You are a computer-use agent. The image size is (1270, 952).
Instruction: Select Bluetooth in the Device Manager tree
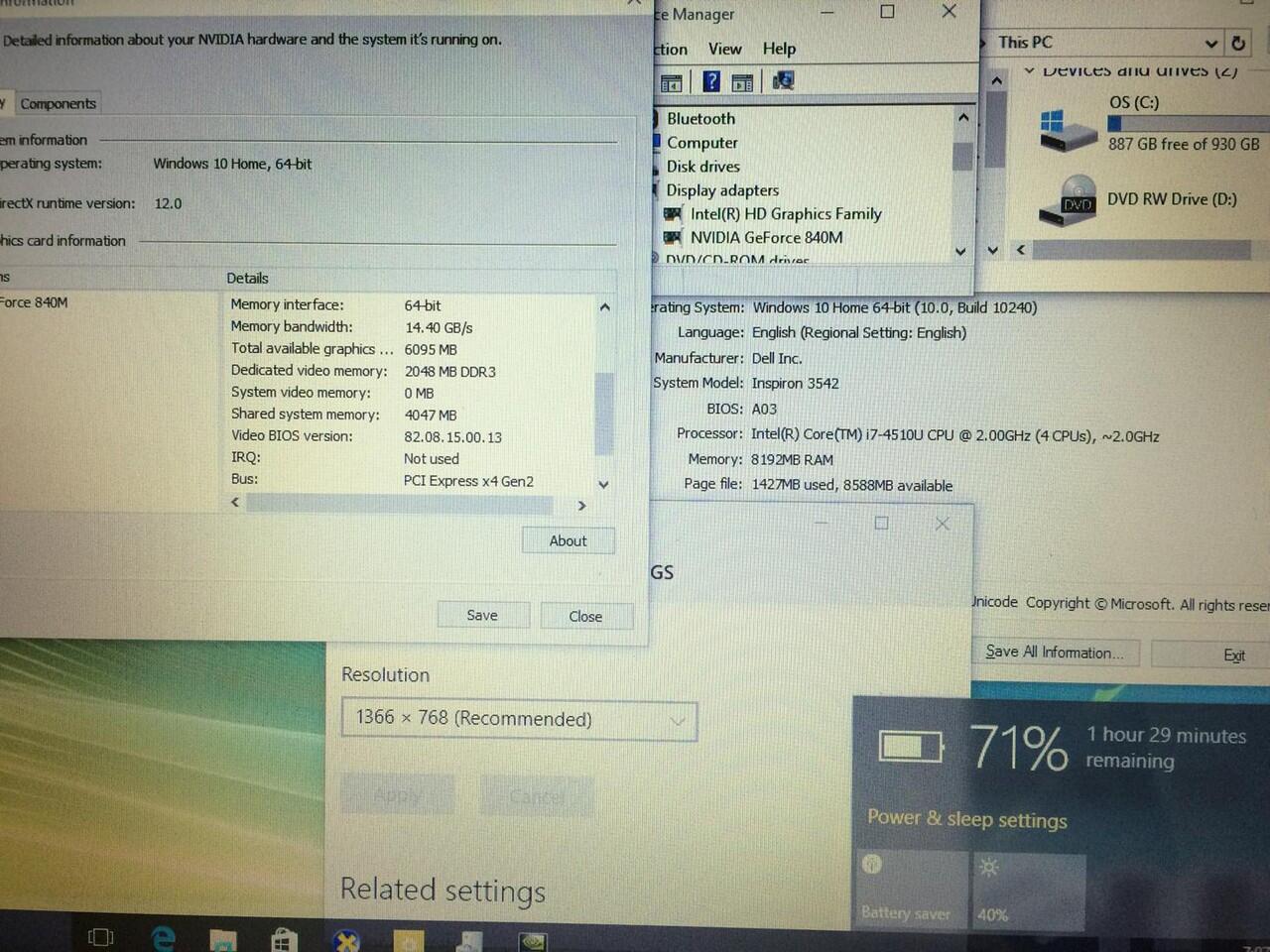click(700, 119)
